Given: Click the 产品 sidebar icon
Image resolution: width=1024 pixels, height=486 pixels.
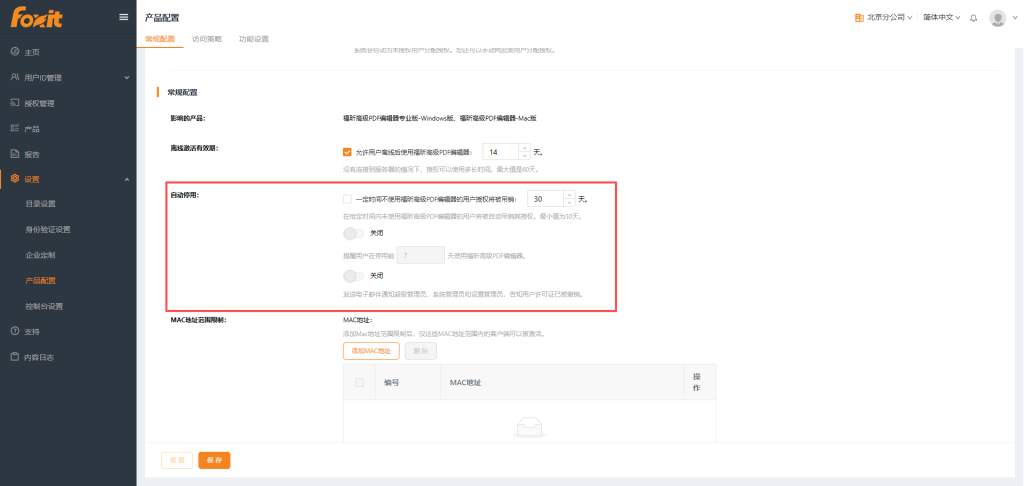Looking at the screenshot, I should [x=15, y=129].
